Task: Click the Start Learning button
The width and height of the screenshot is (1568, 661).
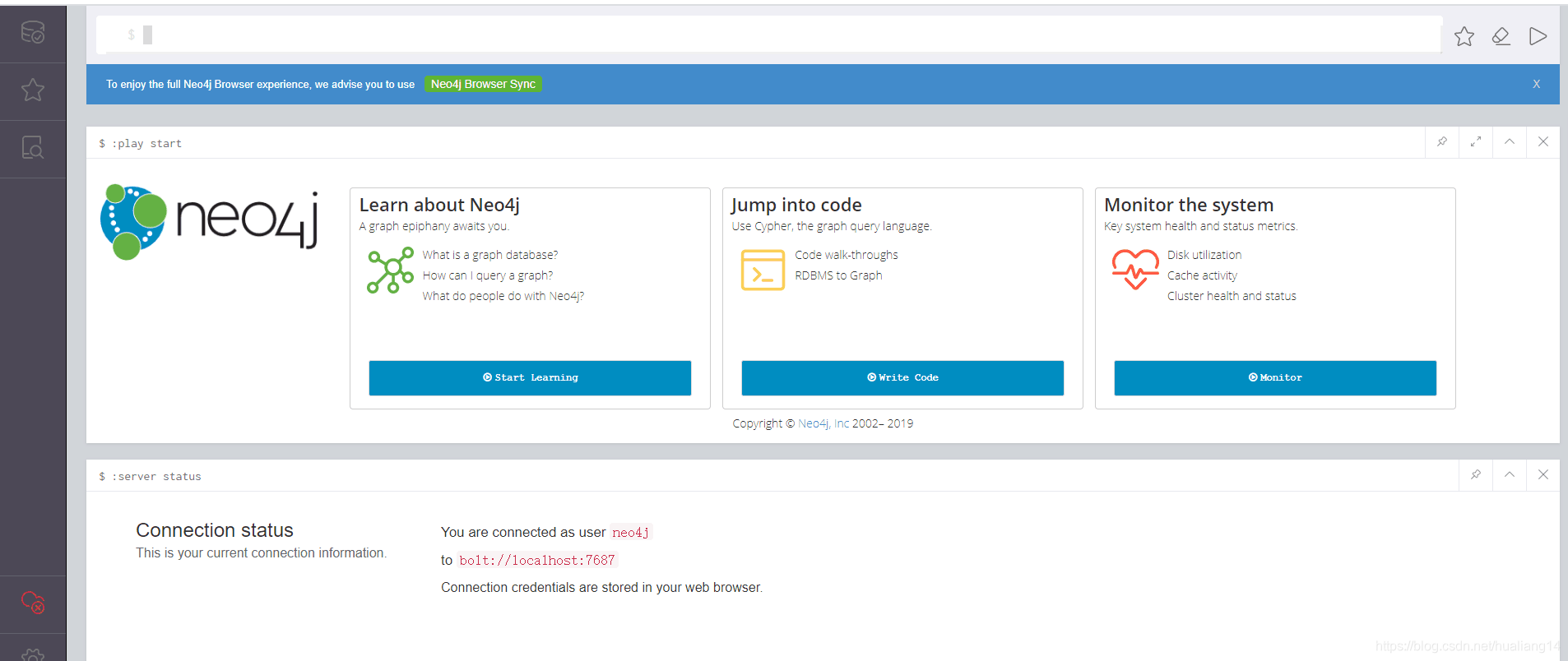Action: coord(530,378)
